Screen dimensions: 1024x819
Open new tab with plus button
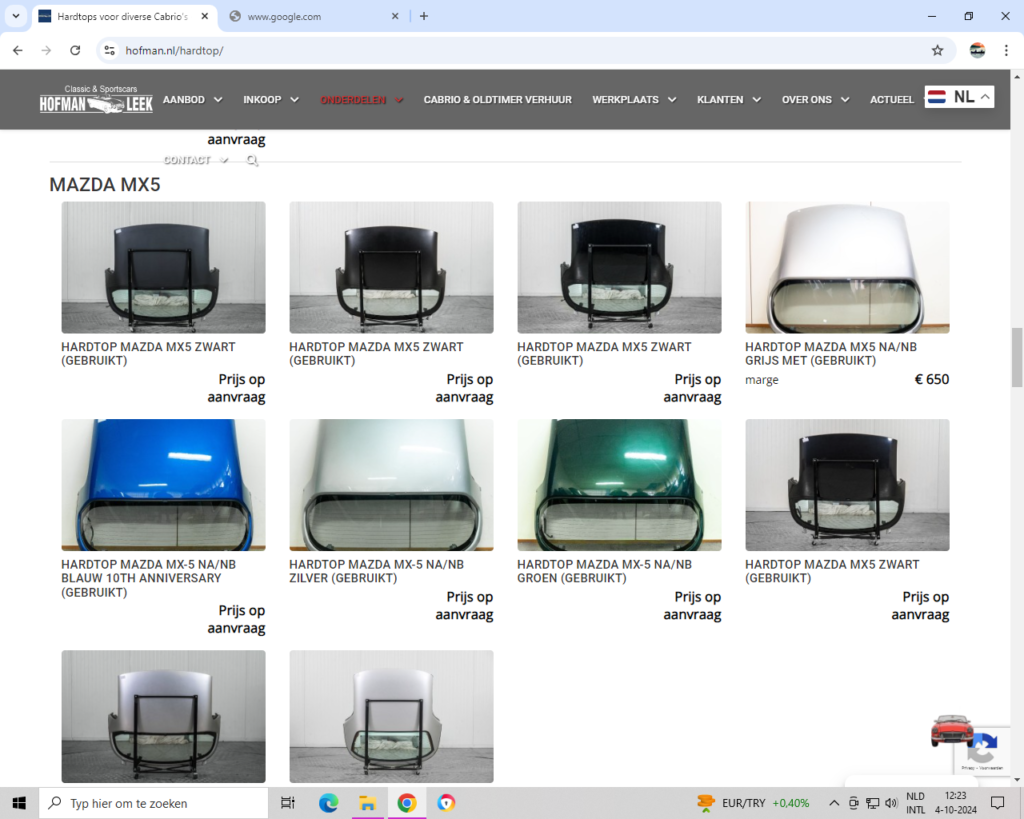coord(424,16)
